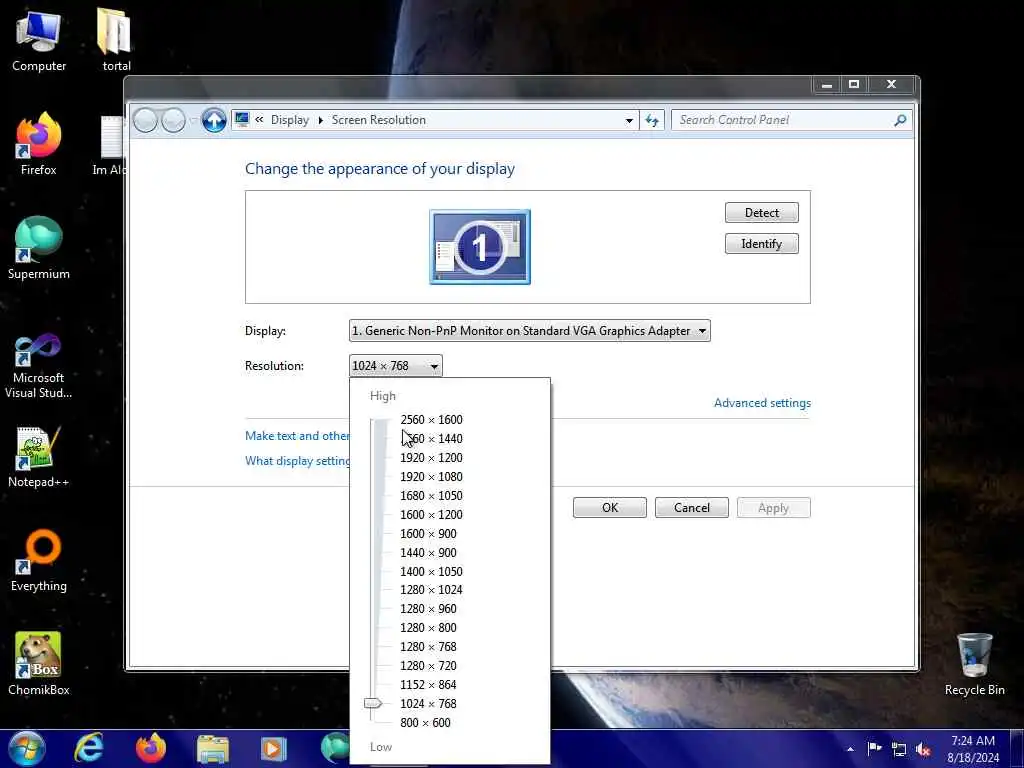Click the search magnifier icon
The width and height of the screenshot is (1024, 768).
(900, 120)
